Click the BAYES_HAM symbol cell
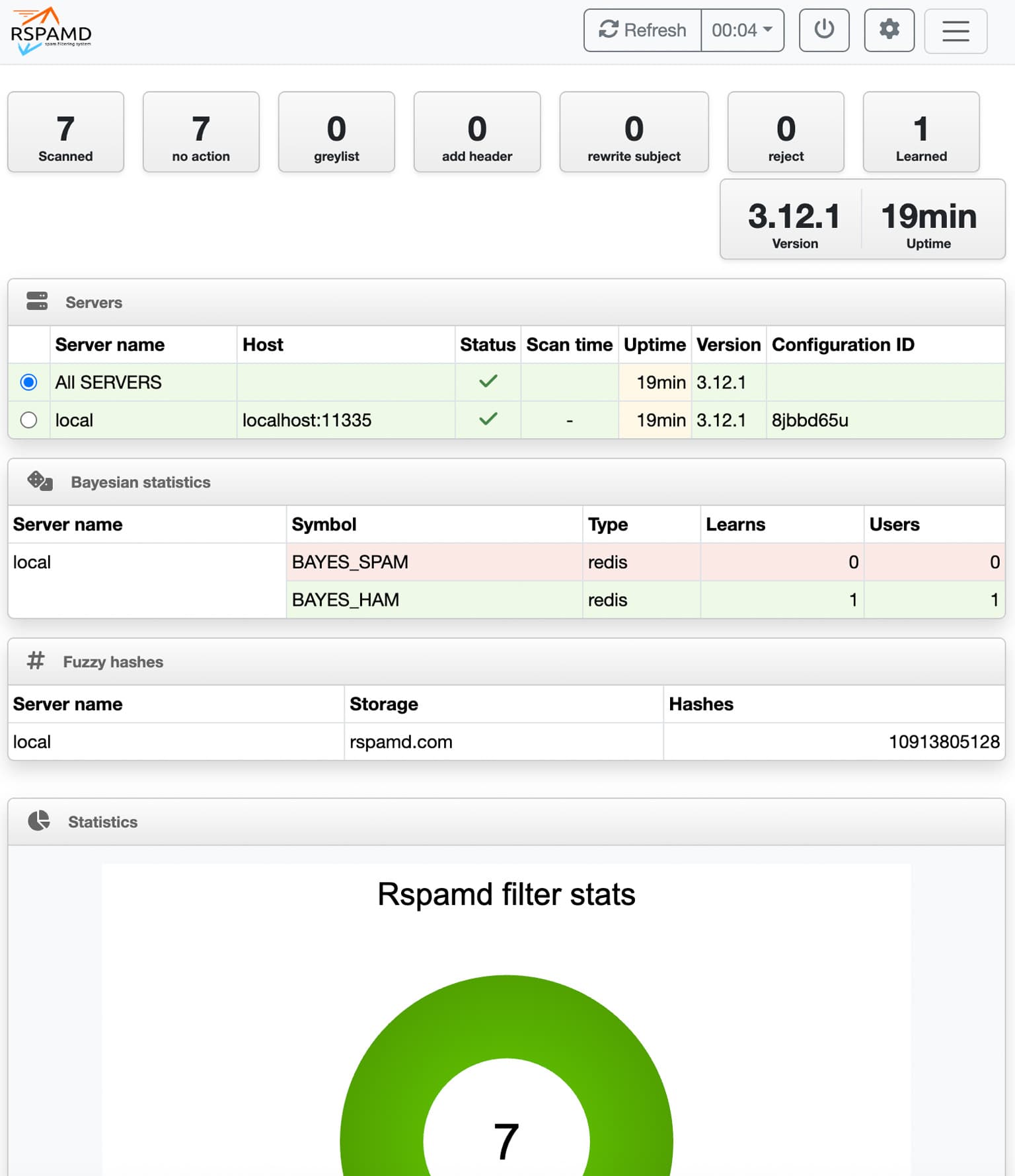 tap(434, 600)
